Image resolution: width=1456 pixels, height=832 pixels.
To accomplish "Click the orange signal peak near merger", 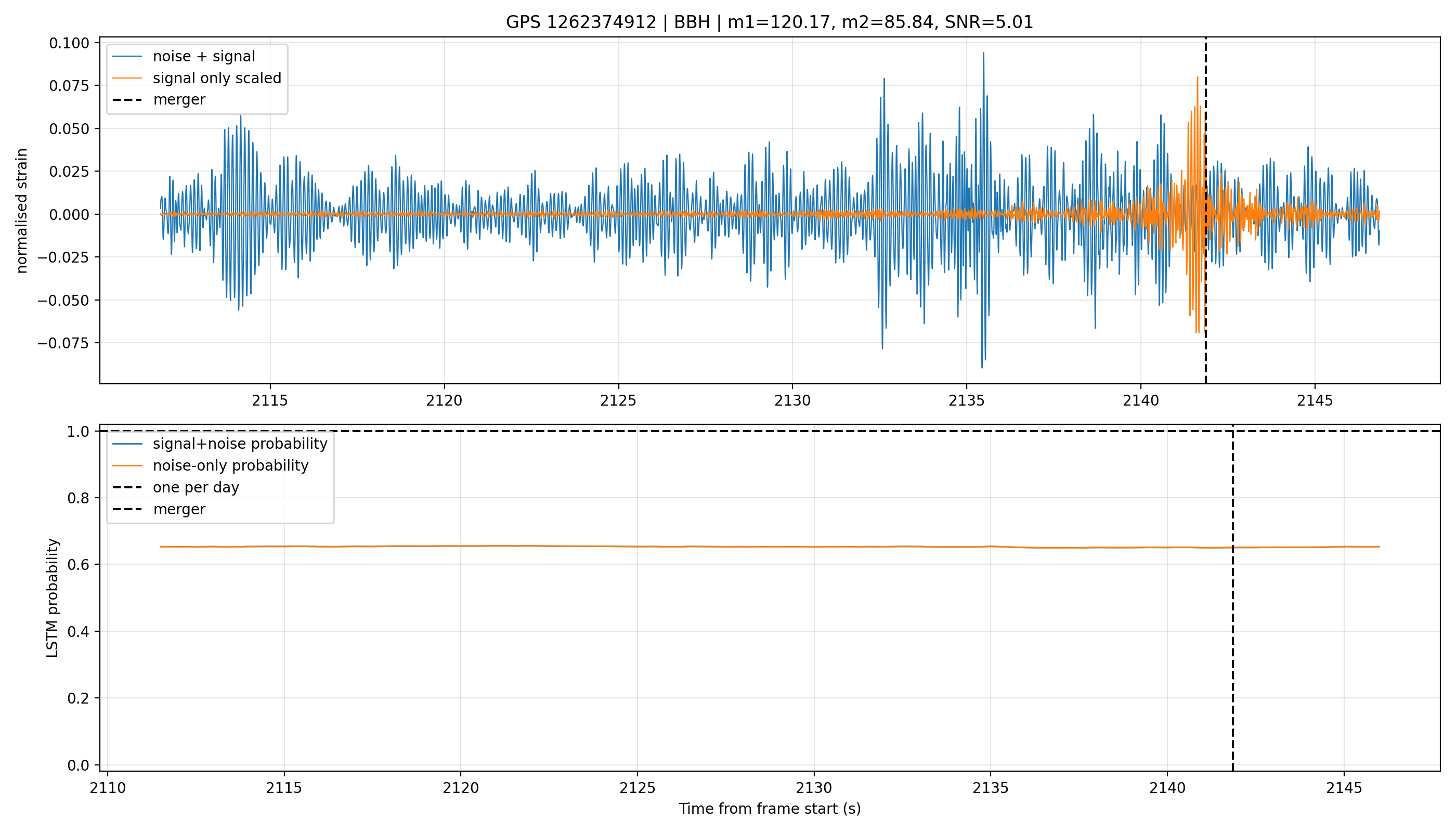I will 1197,79.
